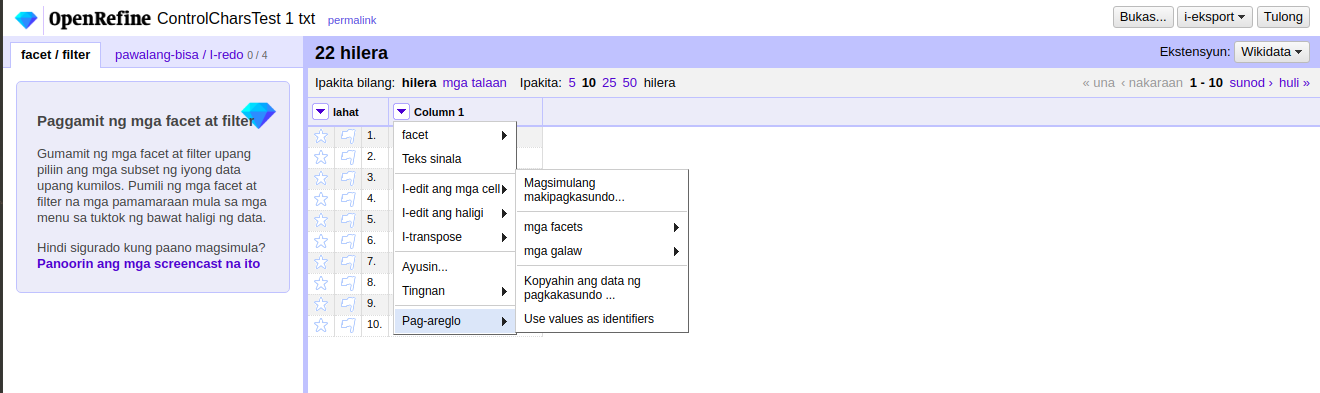Flag row 1

tap(348, 136)
